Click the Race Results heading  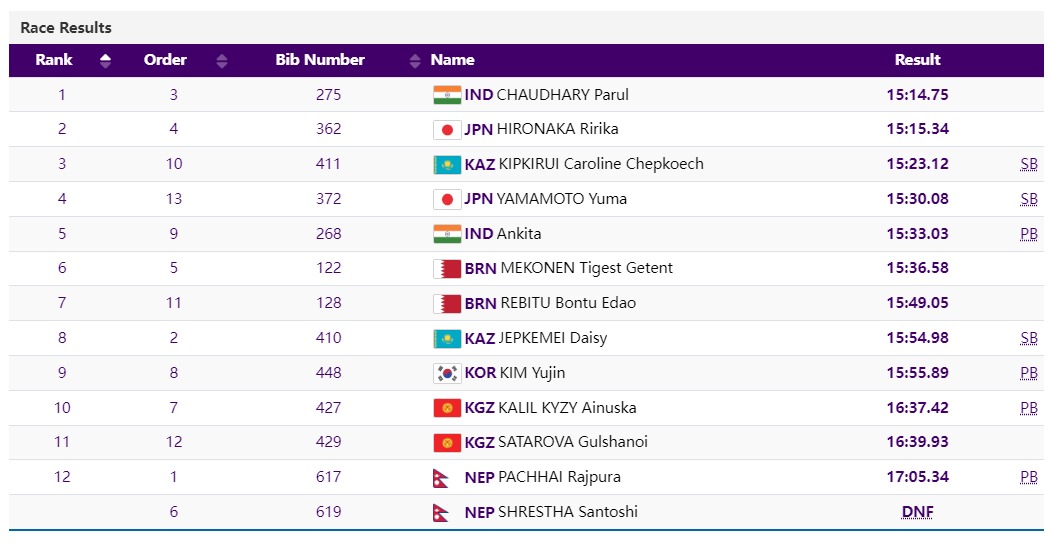pyautogui.click(x=66, y=28)
